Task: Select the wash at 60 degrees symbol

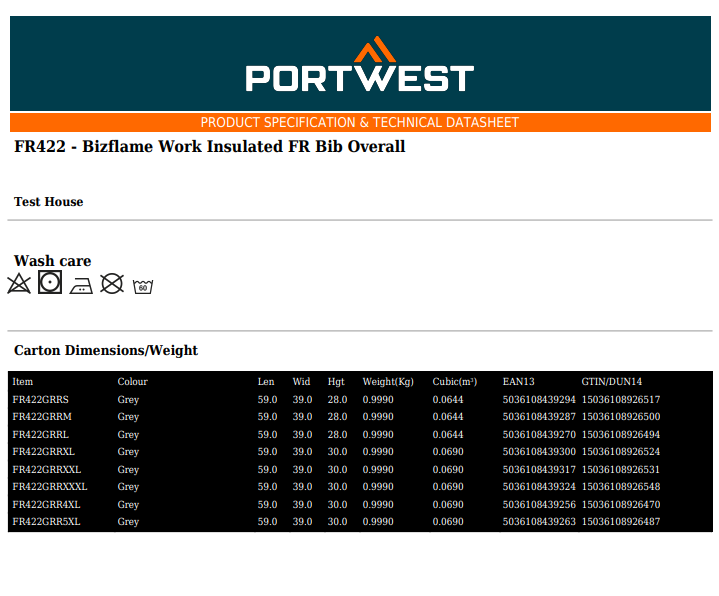Action: (143, 287)
